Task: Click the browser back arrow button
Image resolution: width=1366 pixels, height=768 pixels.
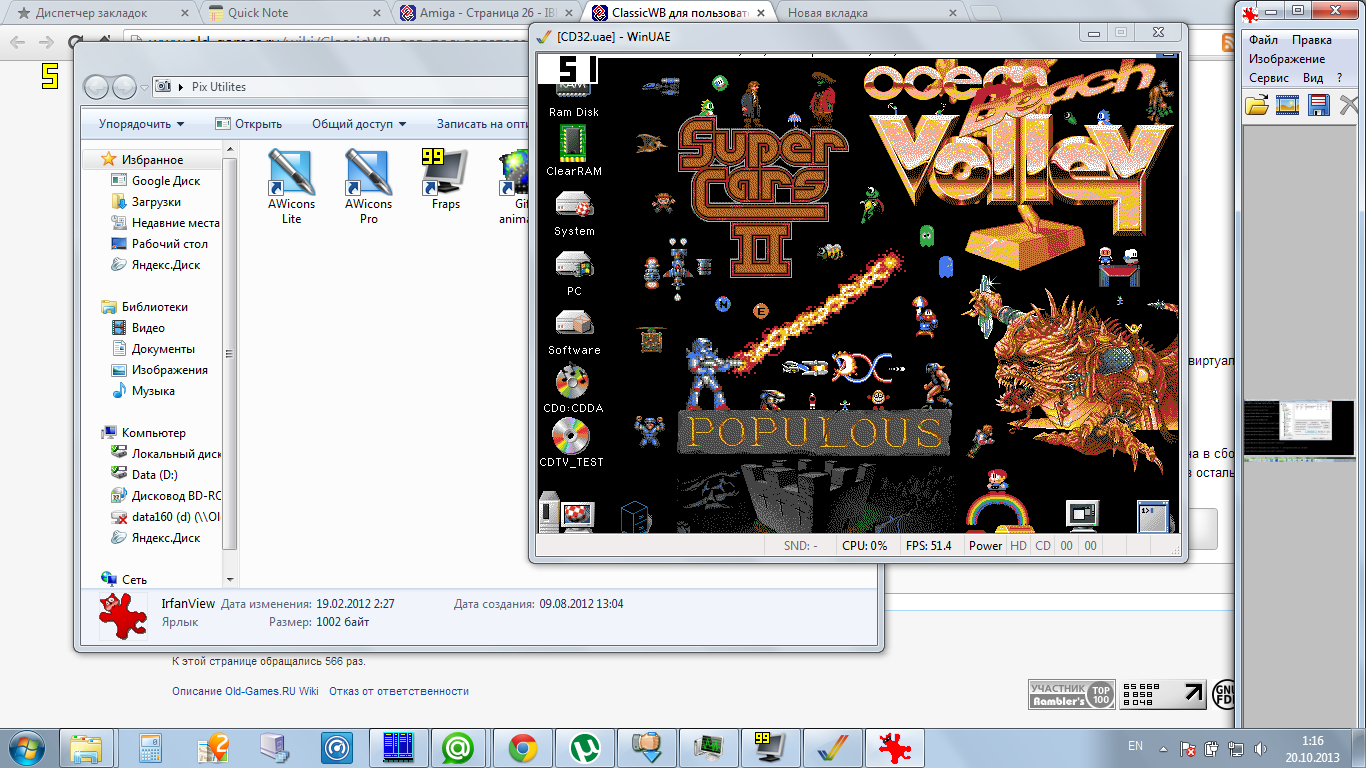Action: (18, 43)
